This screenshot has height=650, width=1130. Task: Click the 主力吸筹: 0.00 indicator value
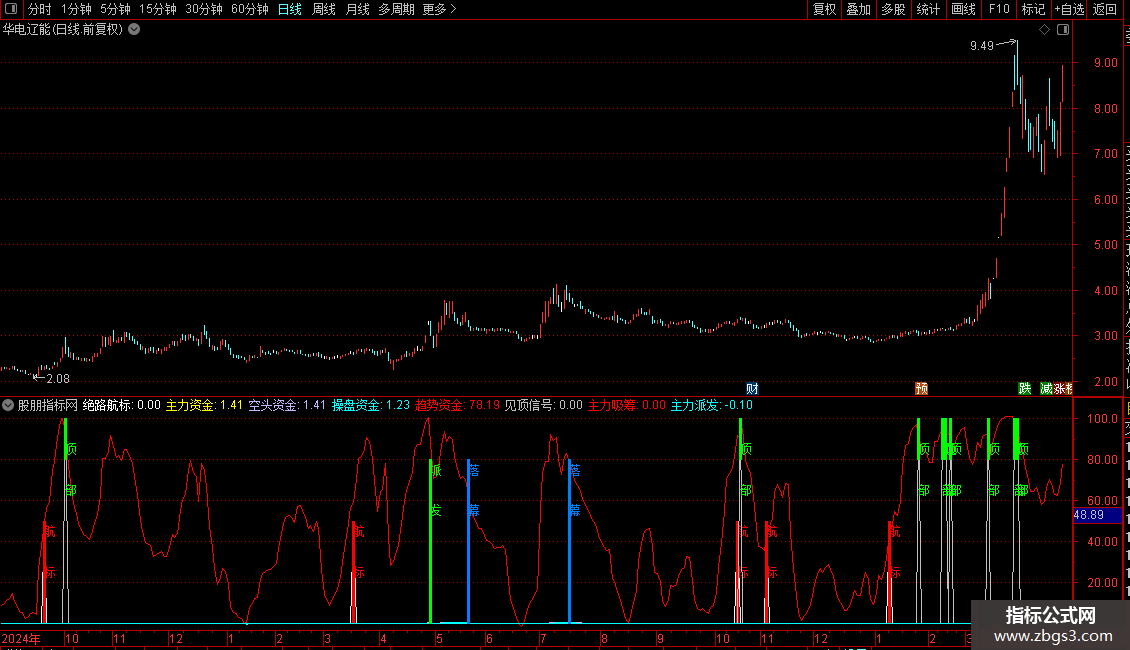tap(627, 405)
